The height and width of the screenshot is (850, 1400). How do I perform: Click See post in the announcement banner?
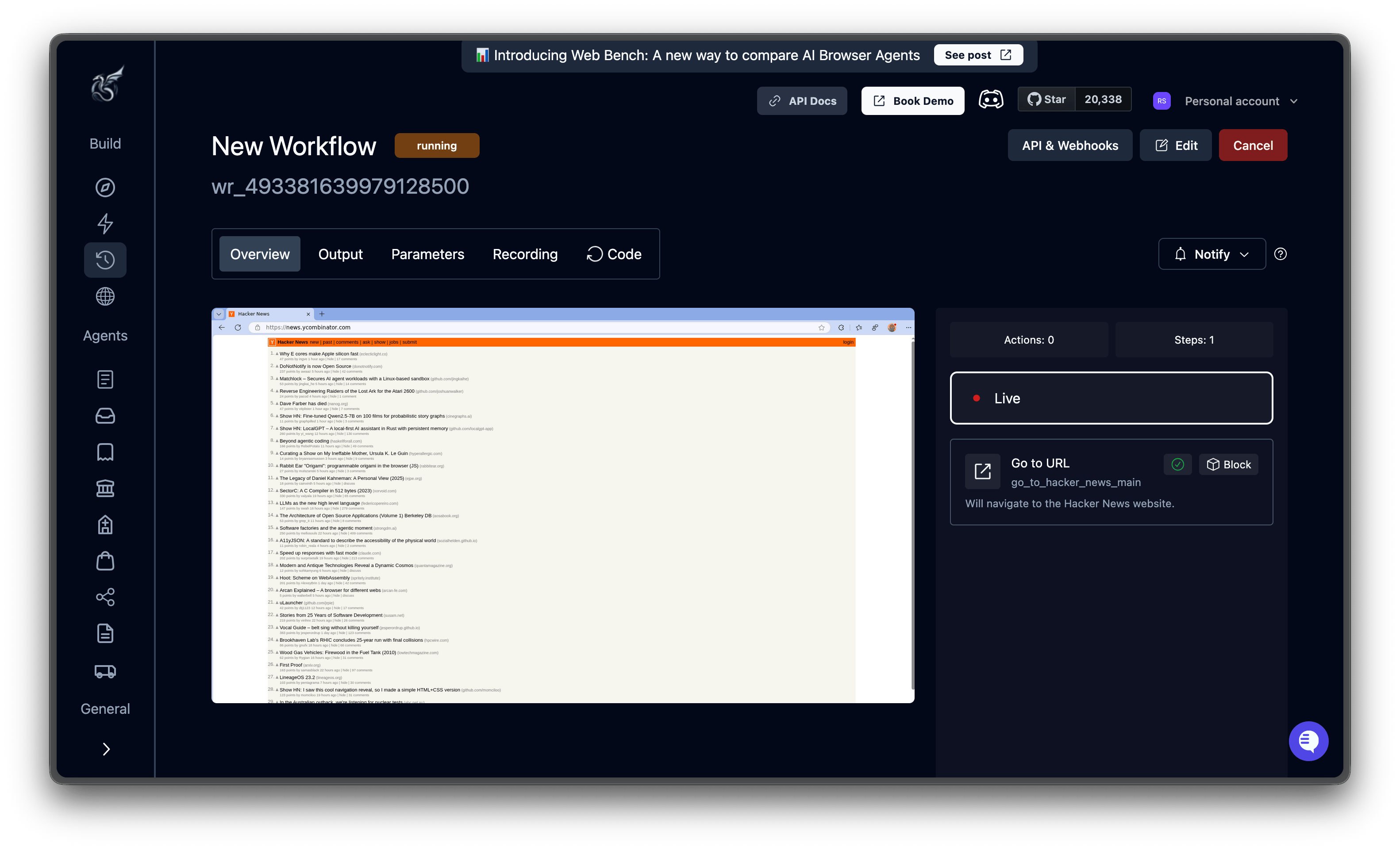click(978, 55)
